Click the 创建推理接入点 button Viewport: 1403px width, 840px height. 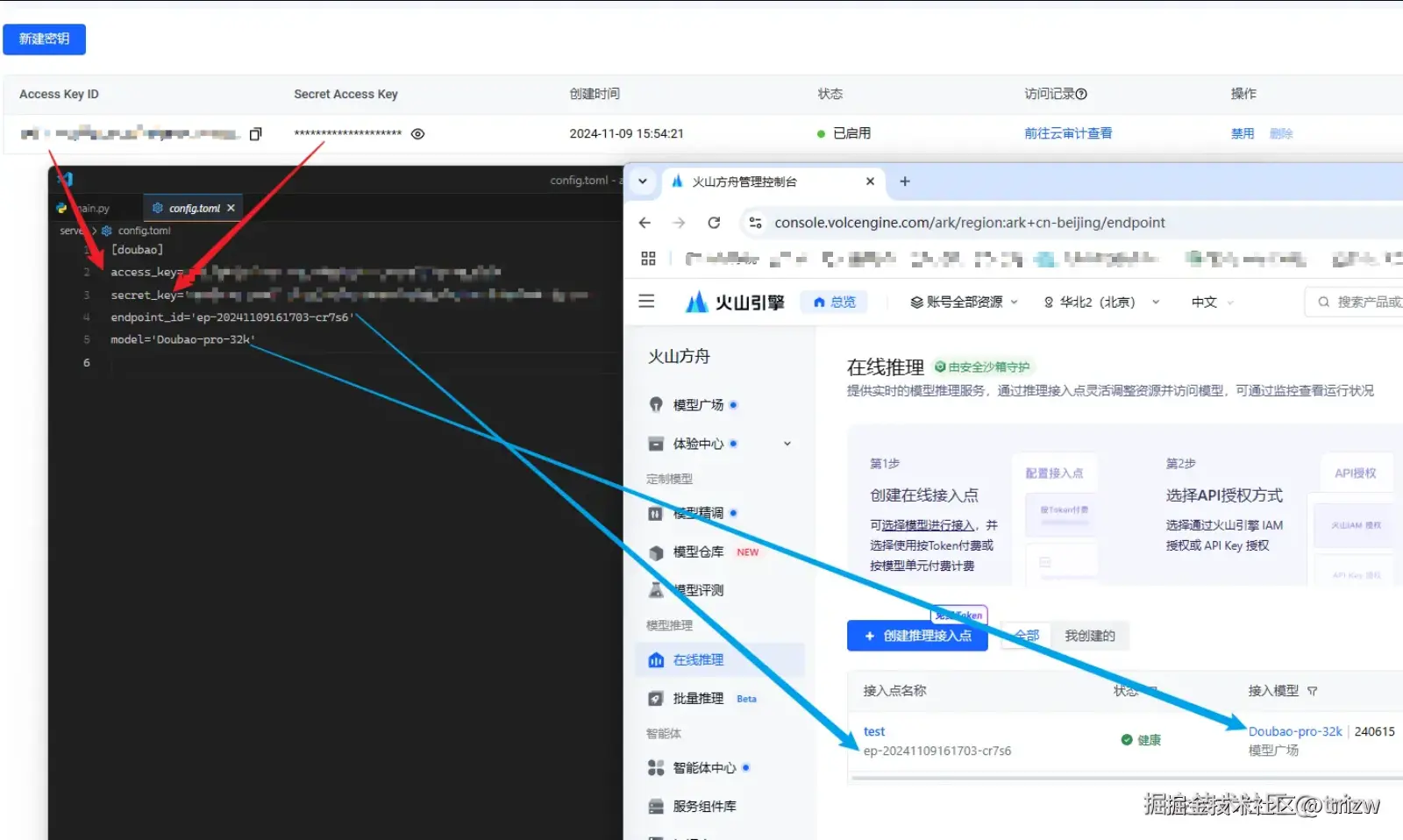[917, 636]
